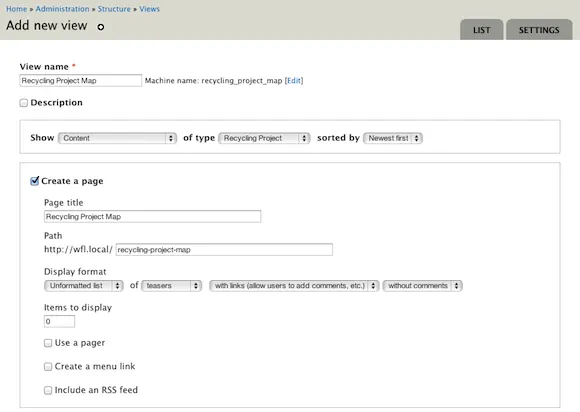Screen dimensions: 580x412
Task: Expand the sorted by Newest first dropdown
Action: click(x=393, y=138)
